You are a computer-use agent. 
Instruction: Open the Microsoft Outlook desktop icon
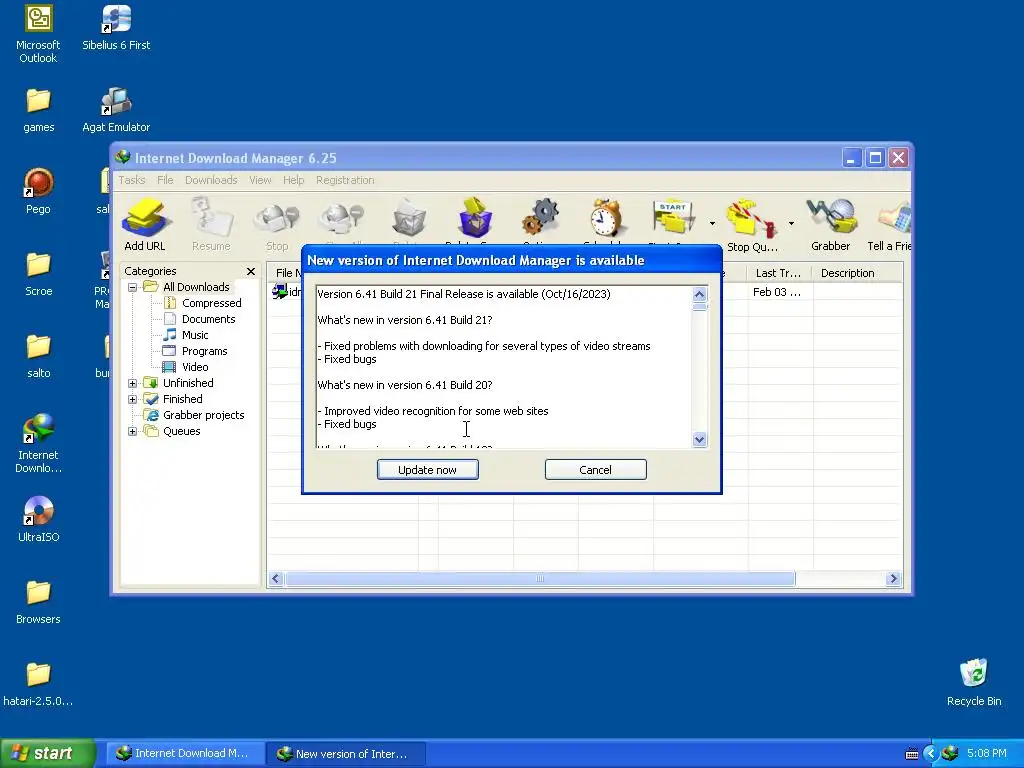38,34
